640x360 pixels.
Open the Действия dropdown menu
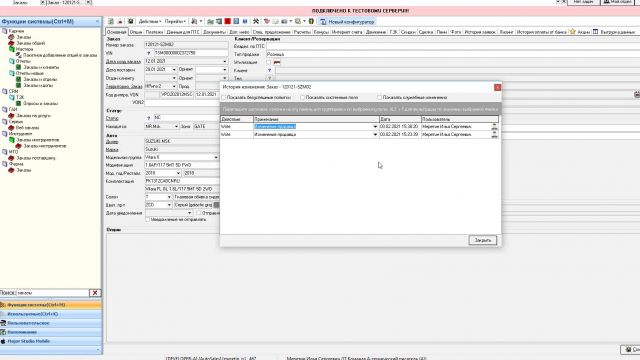click(x=149, y=21)
